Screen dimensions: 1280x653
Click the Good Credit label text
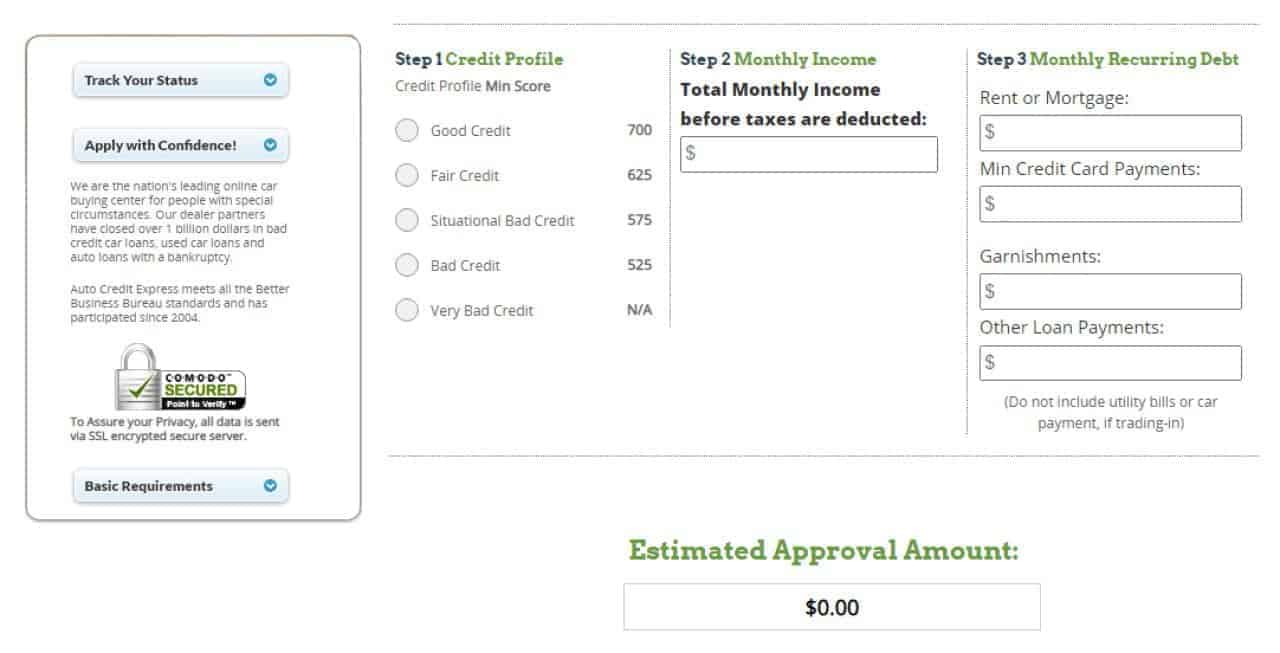click(471, 130)
